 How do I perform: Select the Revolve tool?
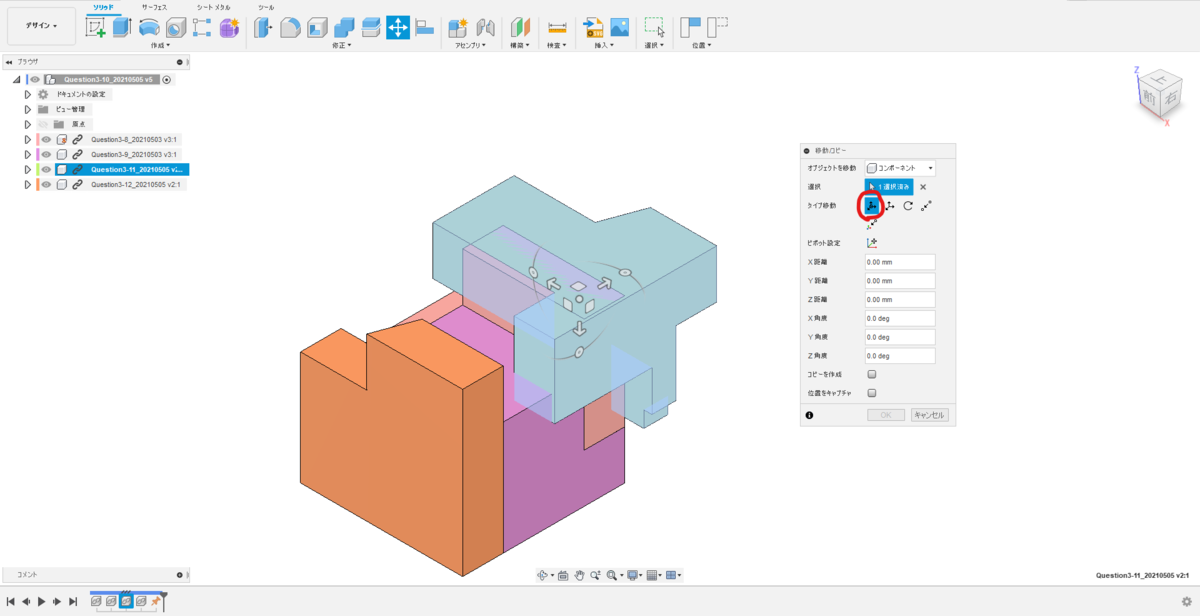149,28
